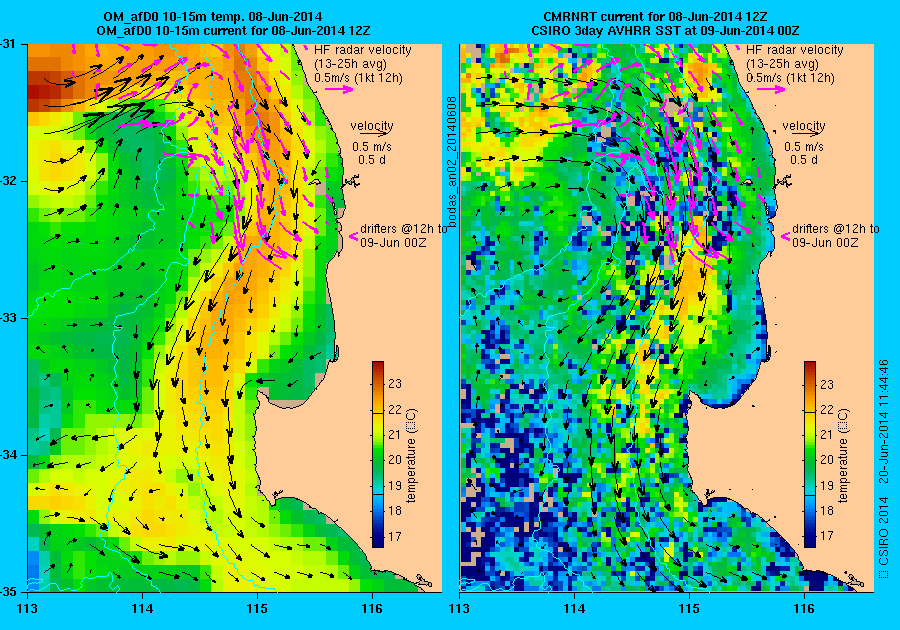This screenshot has height=630, width=900.
Task: Click the right map temperature color bar
Action: coord(810,454)
